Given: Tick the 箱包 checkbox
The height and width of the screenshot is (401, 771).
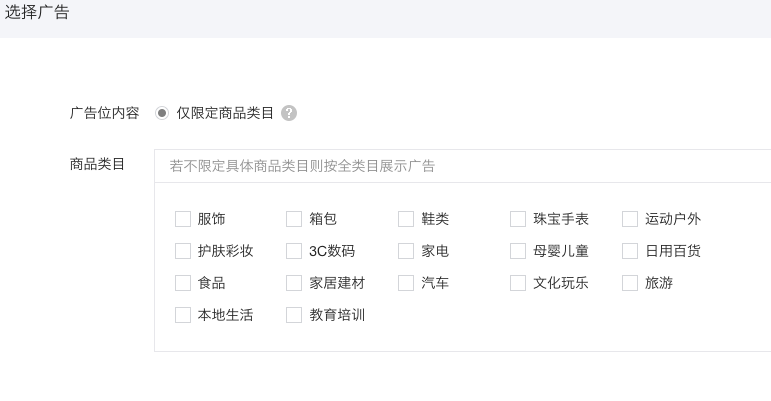Looking at the screenshot, I should point(294,219).
